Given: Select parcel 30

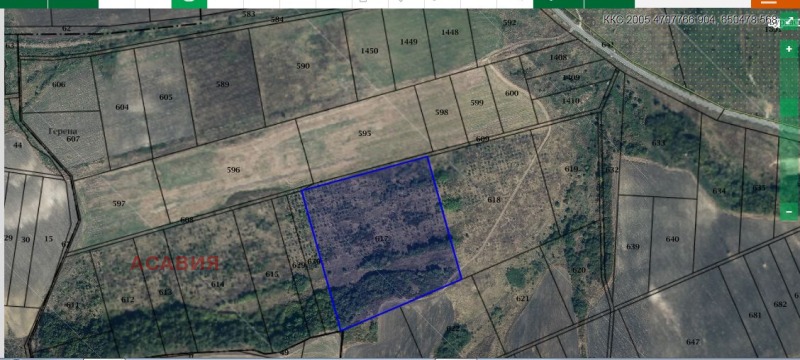Looking at the screenshot, I should pyautogui.click(x=26, y=240).
